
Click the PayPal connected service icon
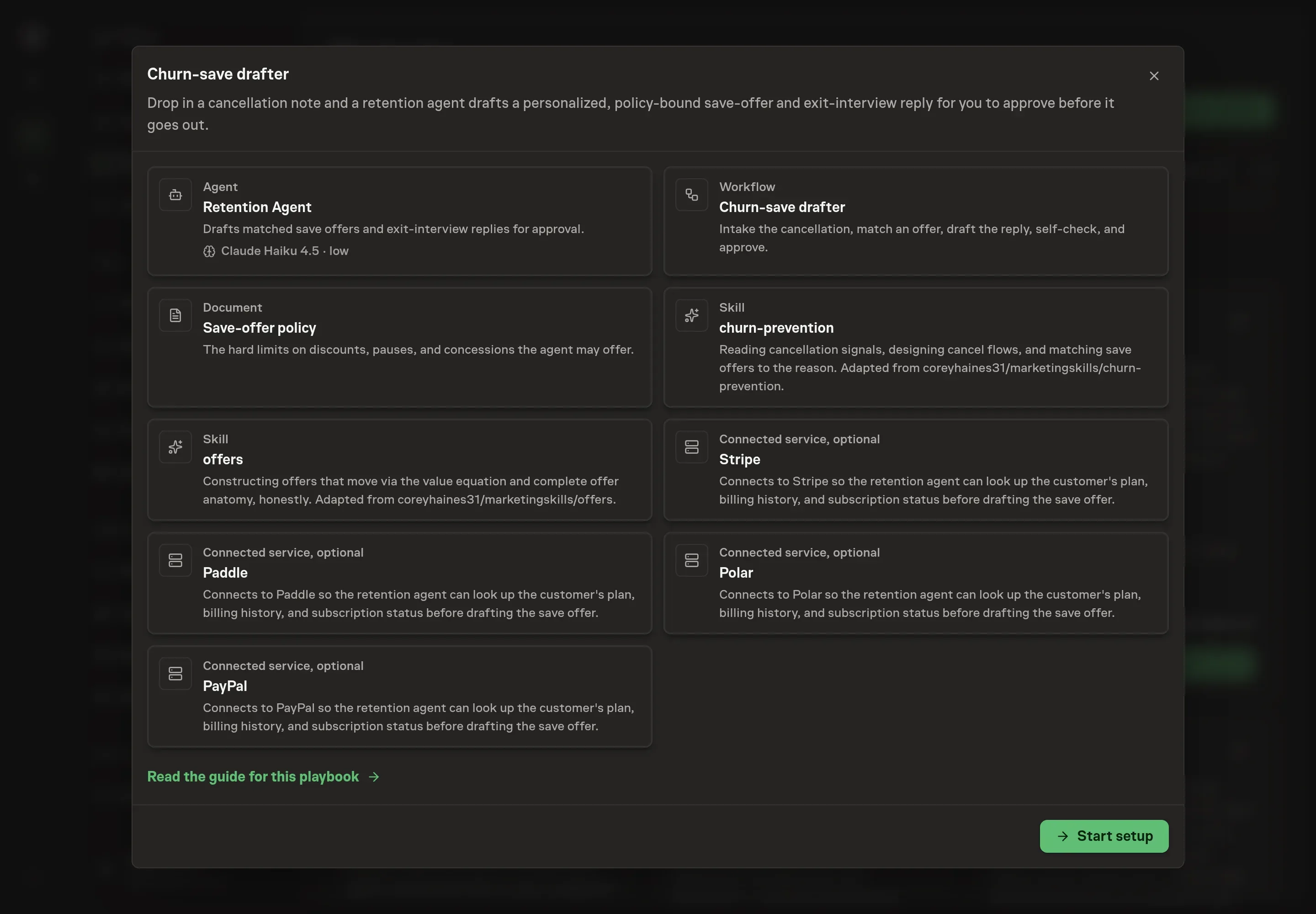tap(175, 674)
